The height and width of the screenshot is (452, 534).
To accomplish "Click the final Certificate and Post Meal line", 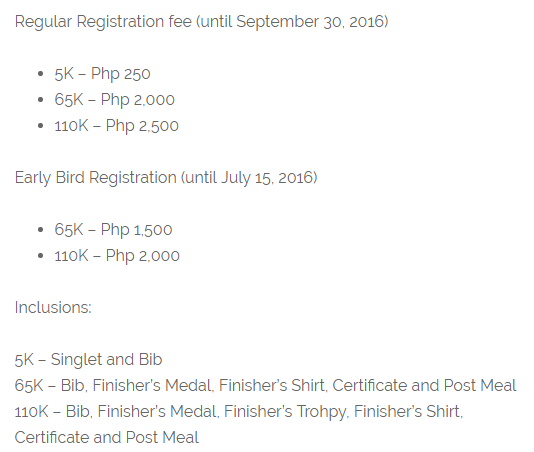I will point(107,437).
